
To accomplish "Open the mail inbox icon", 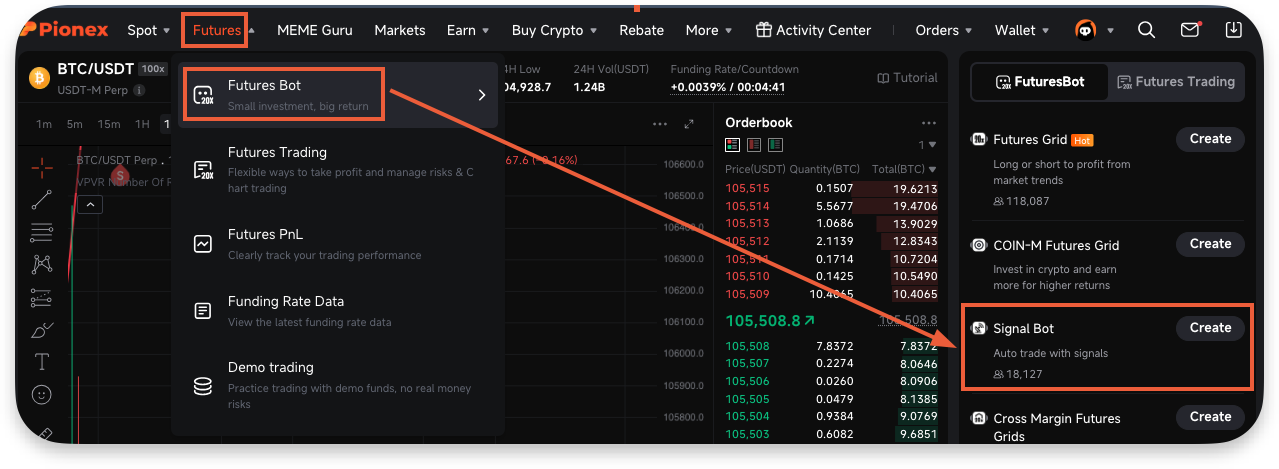I will (1190, 30).
